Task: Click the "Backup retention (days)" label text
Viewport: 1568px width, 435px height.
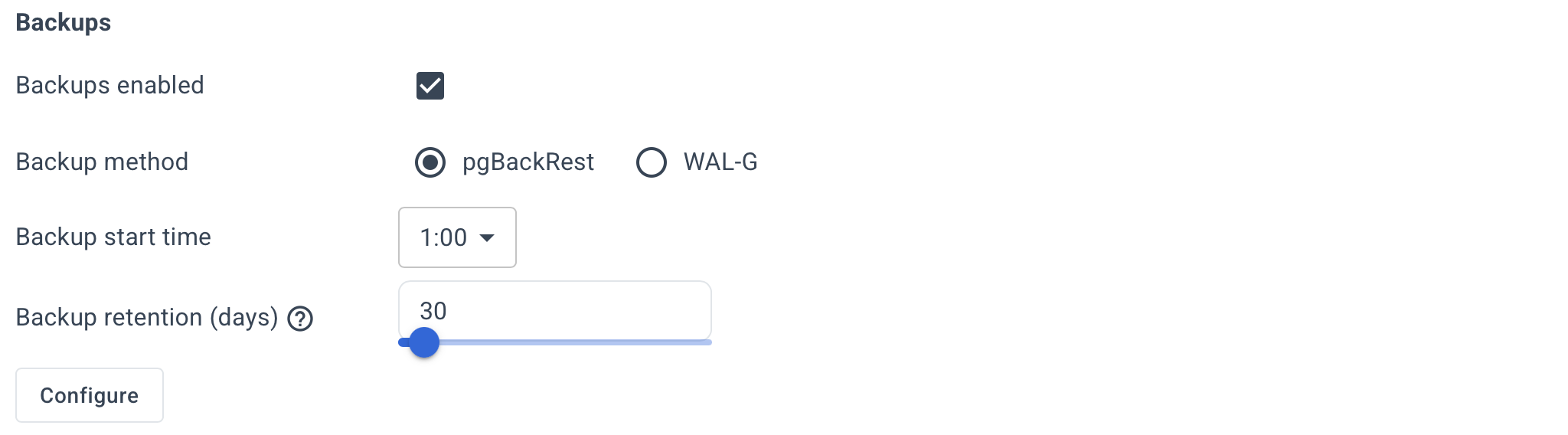Action: tap(146, 317)
